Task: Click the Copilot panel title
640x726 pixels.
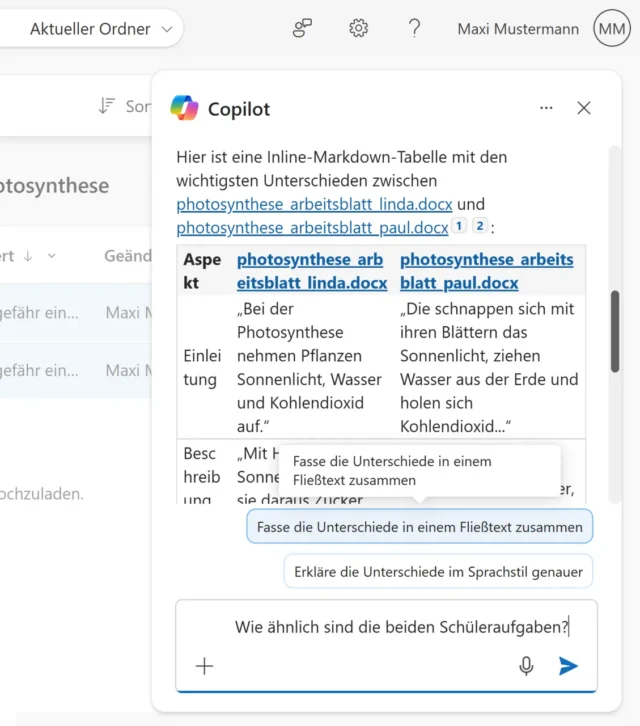Action: point(238,109)
